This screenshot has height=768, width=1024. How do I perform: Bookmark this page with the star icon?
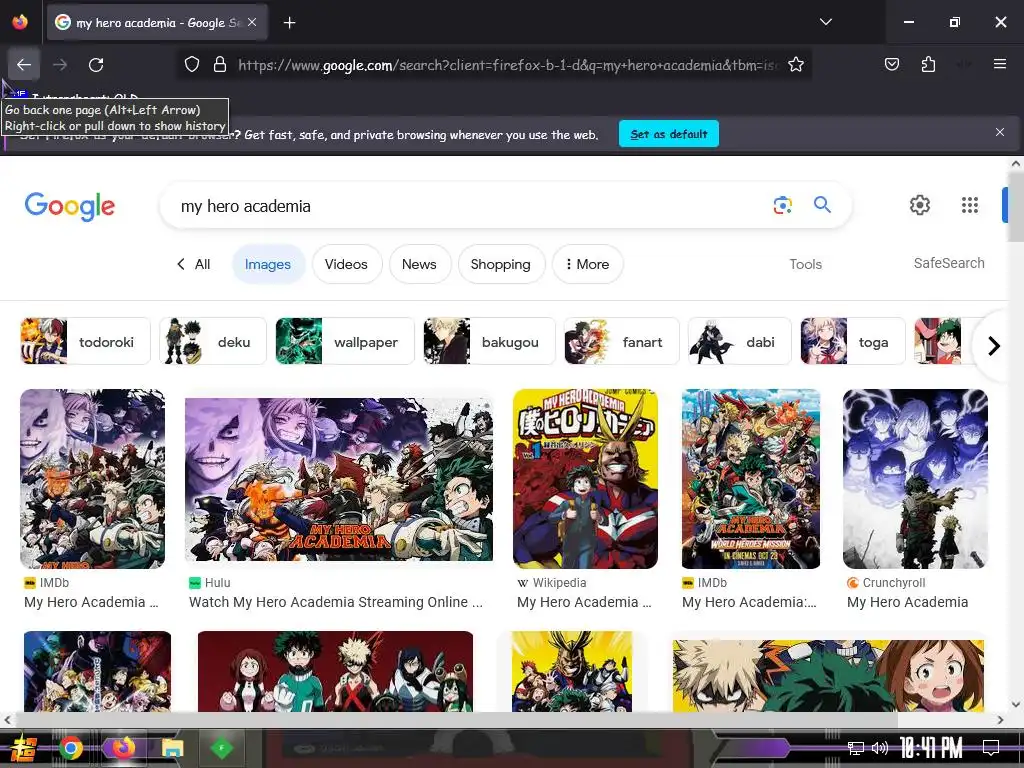point(795,65)
